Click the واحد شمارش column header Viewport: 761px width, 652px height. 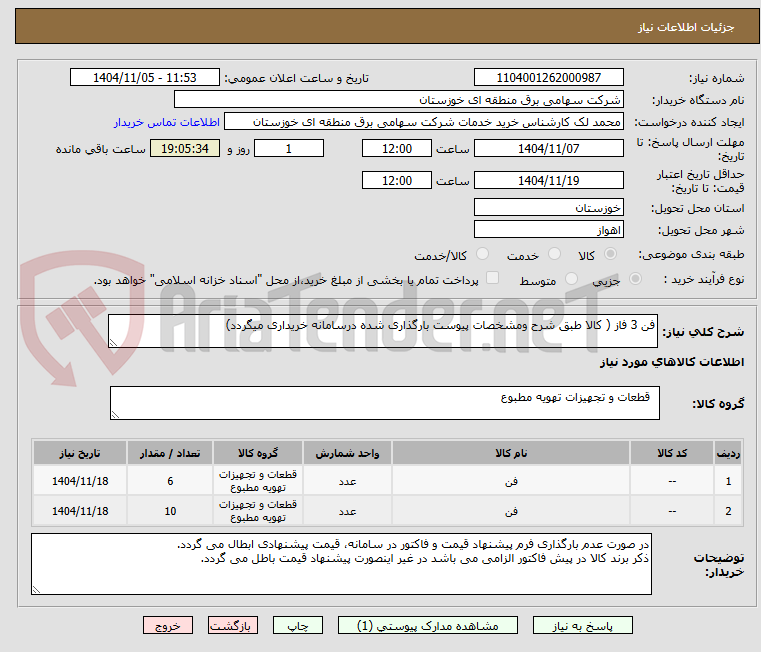pyautogui.click(x=347, y=453)
